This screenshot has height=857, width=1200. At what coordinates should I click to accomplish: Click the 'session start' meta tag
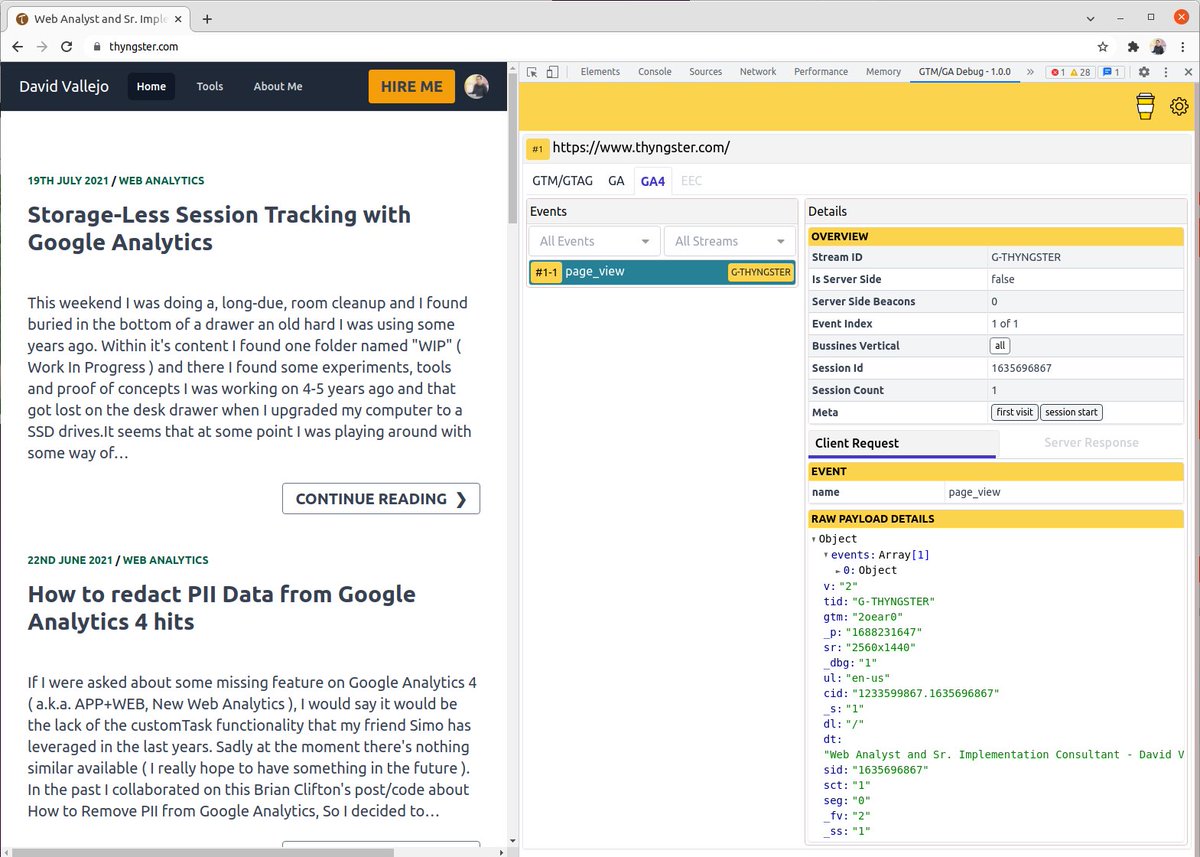coord(1071,412)
